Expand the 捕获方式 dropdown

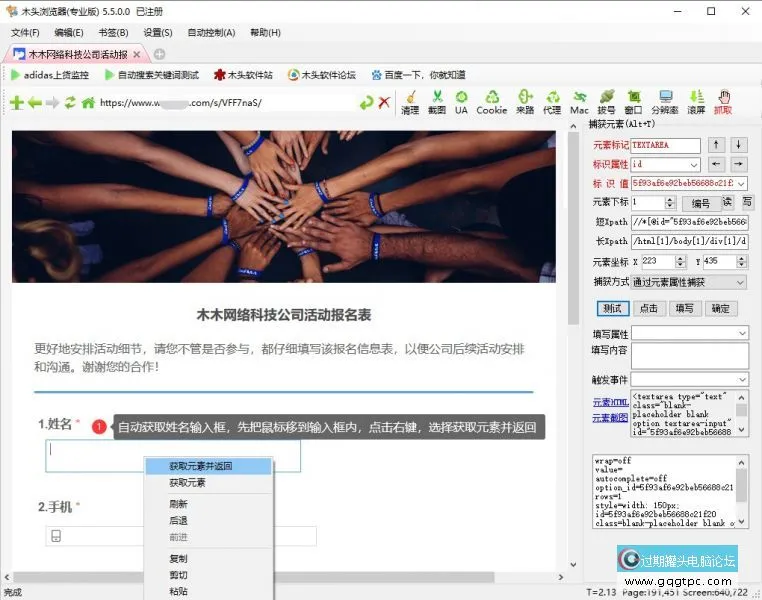(741, 282)
